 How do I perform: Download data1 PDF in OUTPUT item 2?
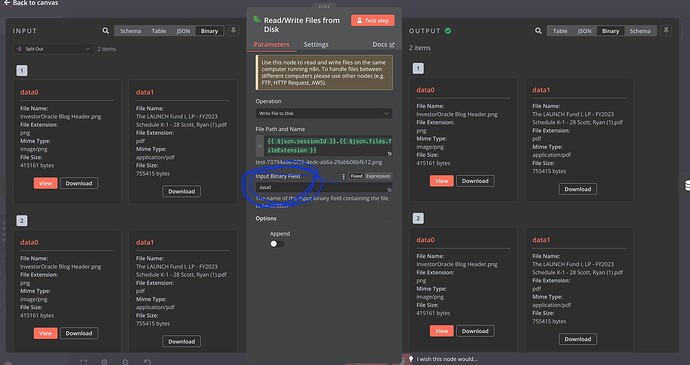coord(577,339)
